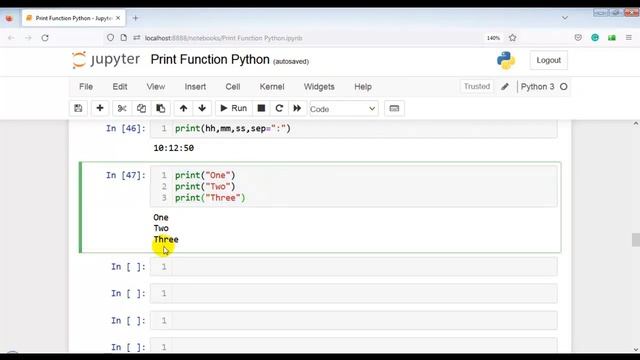Open the Edit menu
Viewport: 640px width, 360px height.
pos(120,87)
